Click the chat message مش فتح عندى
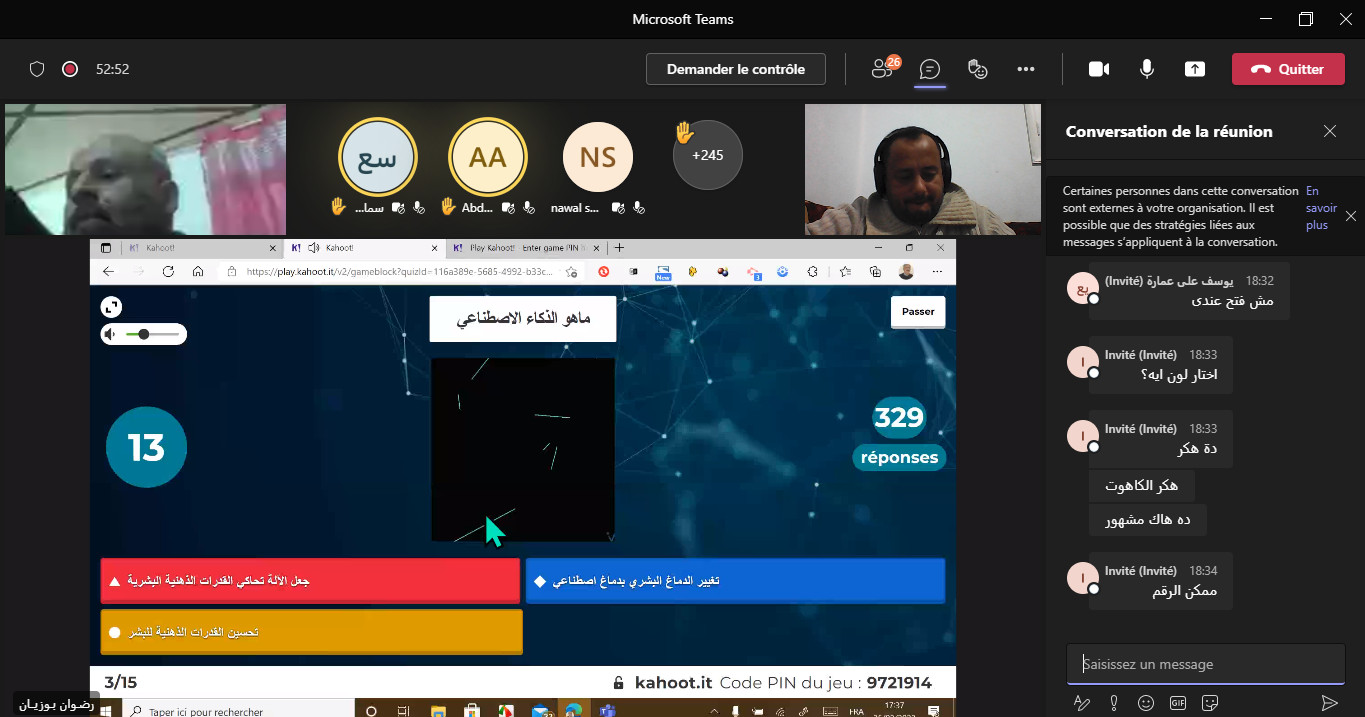The width and height of the screenshot is (1365, 717). coord(1233,300)
